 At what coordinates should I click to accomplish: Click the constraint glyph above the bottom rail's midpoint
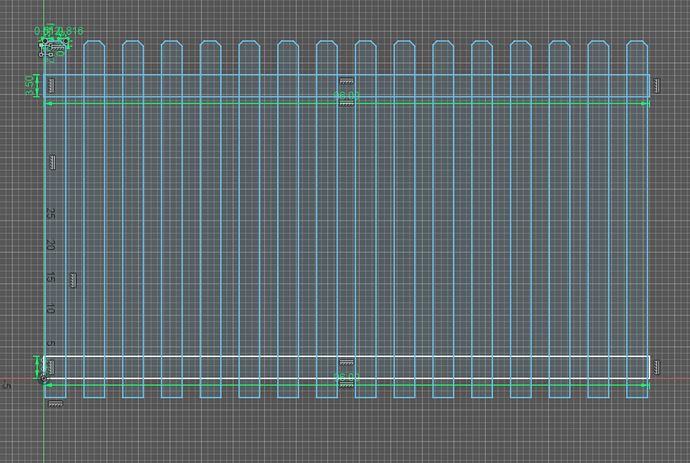click(x=346, y=361)
